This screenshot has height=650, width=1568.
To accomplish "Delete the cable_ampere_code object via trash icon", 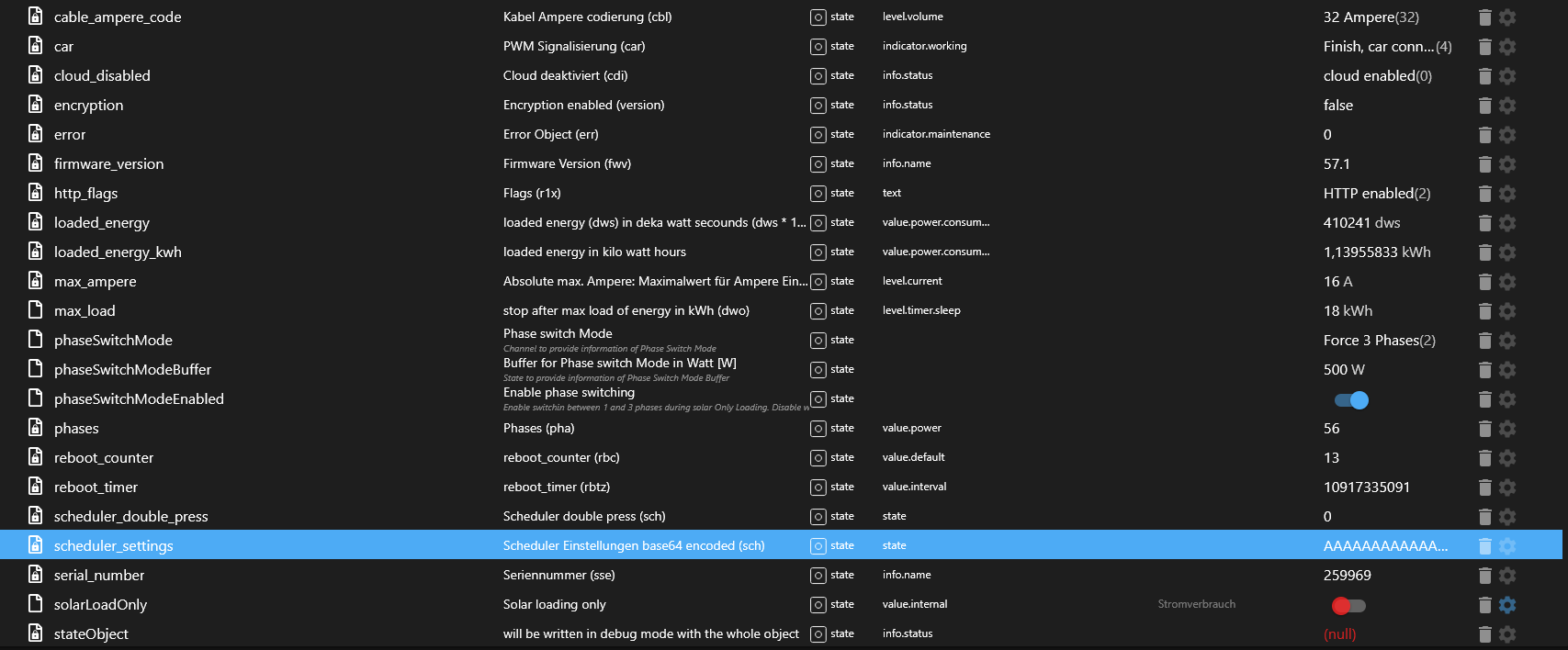I will [x=1484, y=17].
